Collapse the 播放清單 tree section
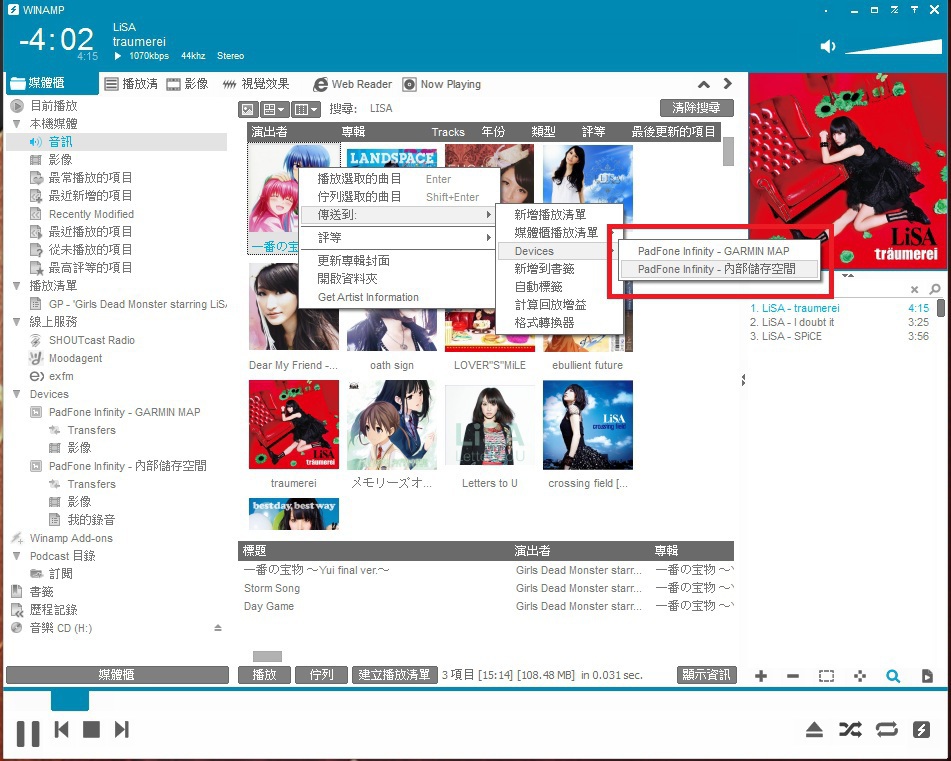Viewport: 951px width, 761px height. pyautogui.click(x=16, y=286)
